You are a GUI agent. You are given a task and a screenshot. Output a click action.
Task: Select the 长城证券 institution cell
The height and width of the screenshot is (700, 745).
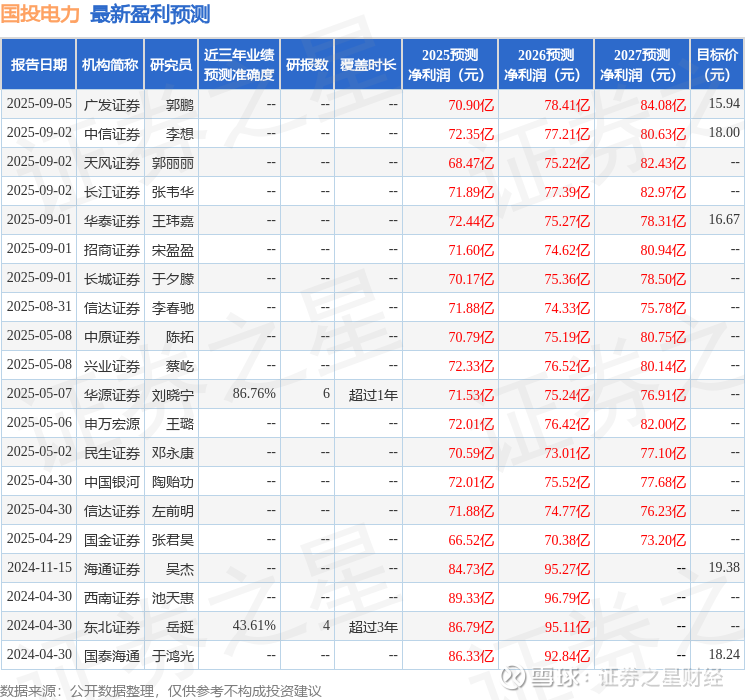112,279
